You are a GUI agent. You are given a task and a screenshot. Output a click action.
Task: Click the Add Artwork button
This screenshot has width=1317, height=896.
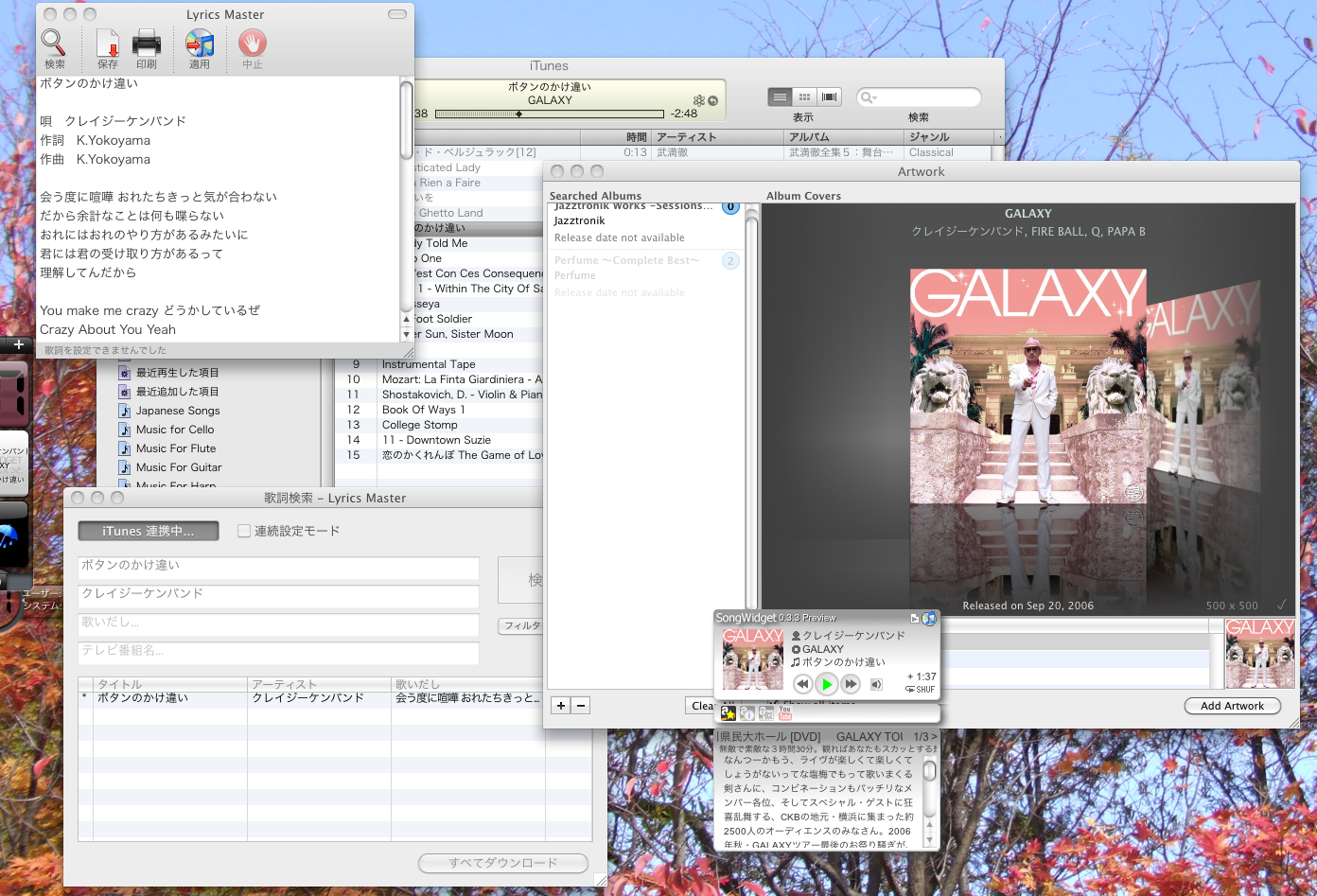[1232, 706]
